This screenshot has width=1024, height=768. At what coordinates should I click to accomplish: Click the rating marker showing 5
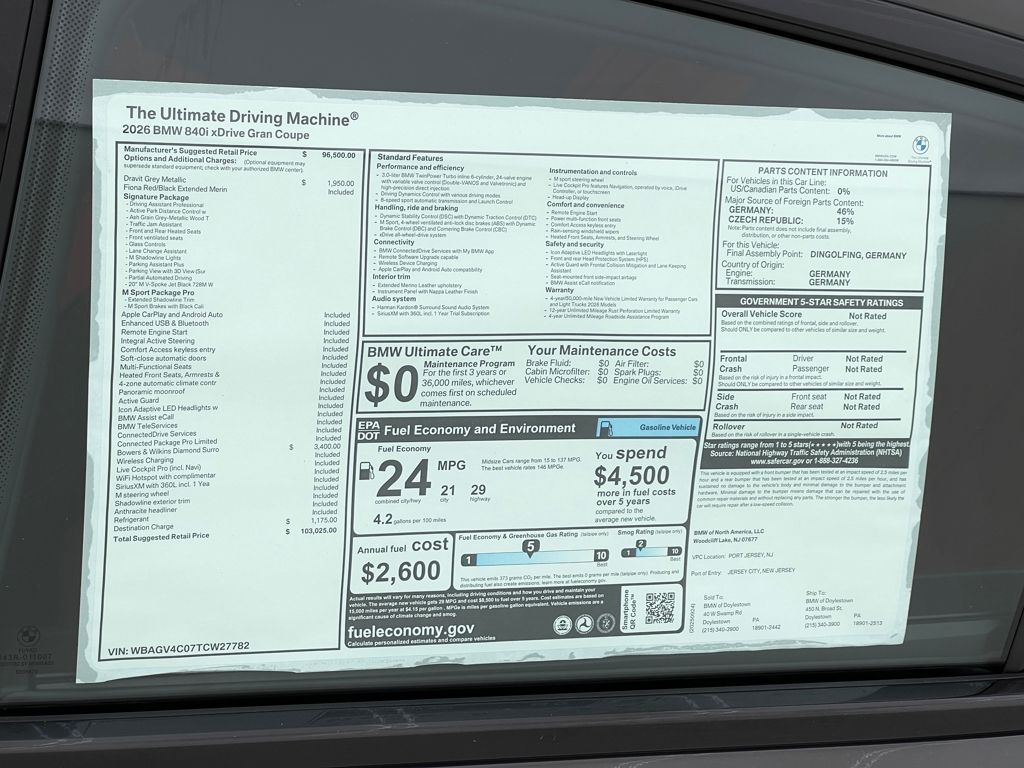531,547
